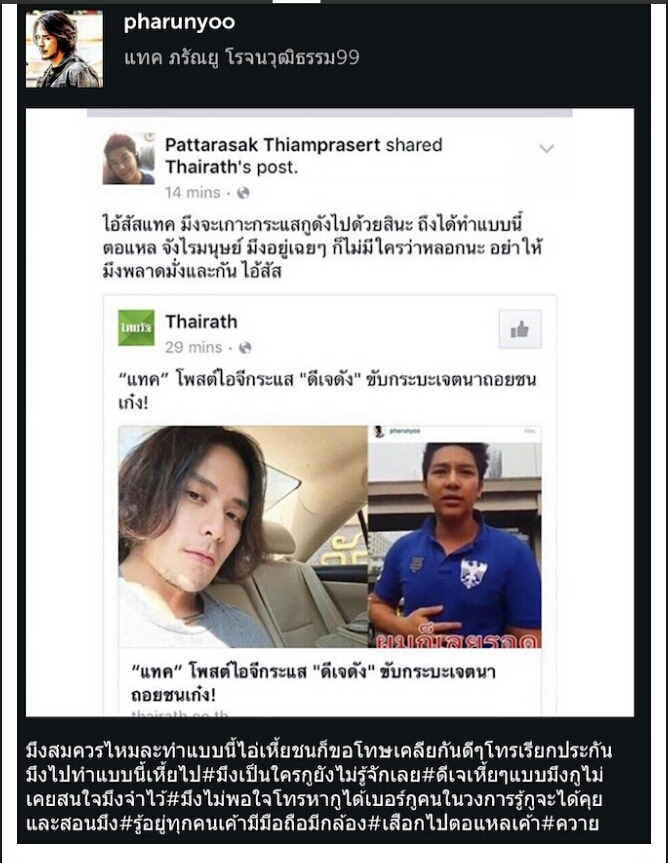Click the Thairath page name
The height and width of the screenshot is (863, 668).
[201, 321]
